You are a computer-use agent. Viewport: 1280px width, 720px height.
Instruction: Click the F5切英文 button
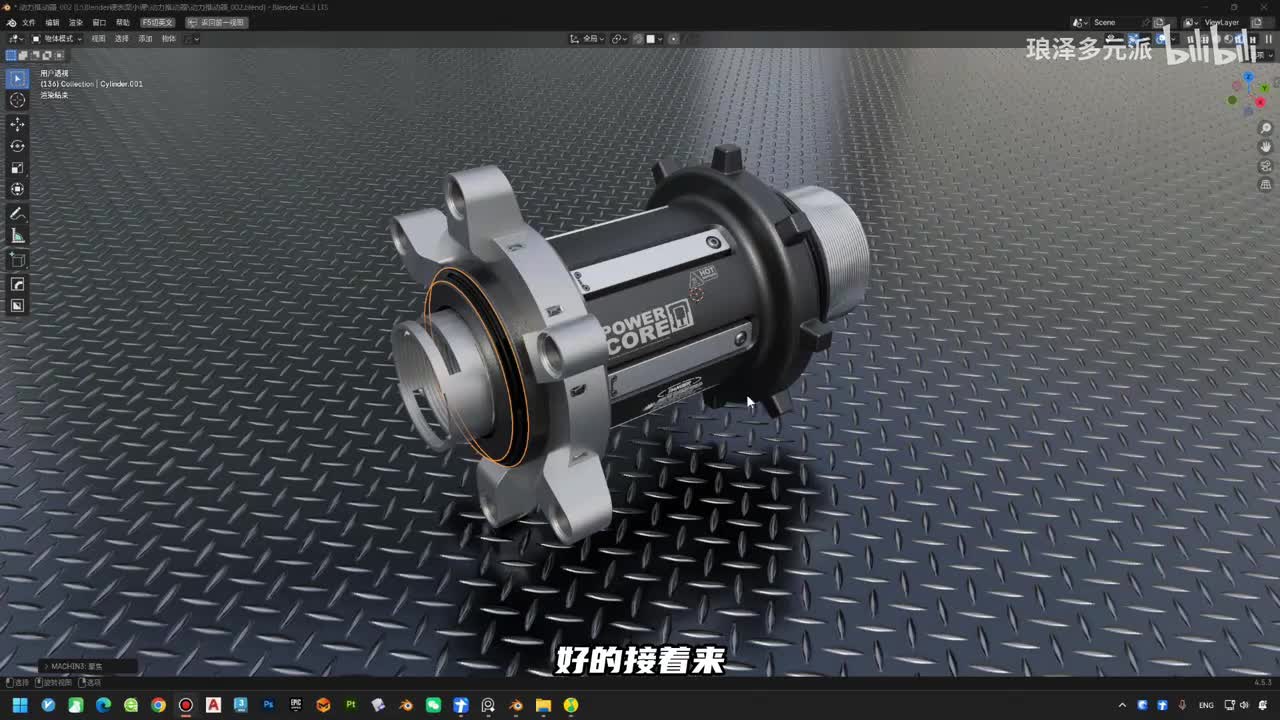click(157, 22)
